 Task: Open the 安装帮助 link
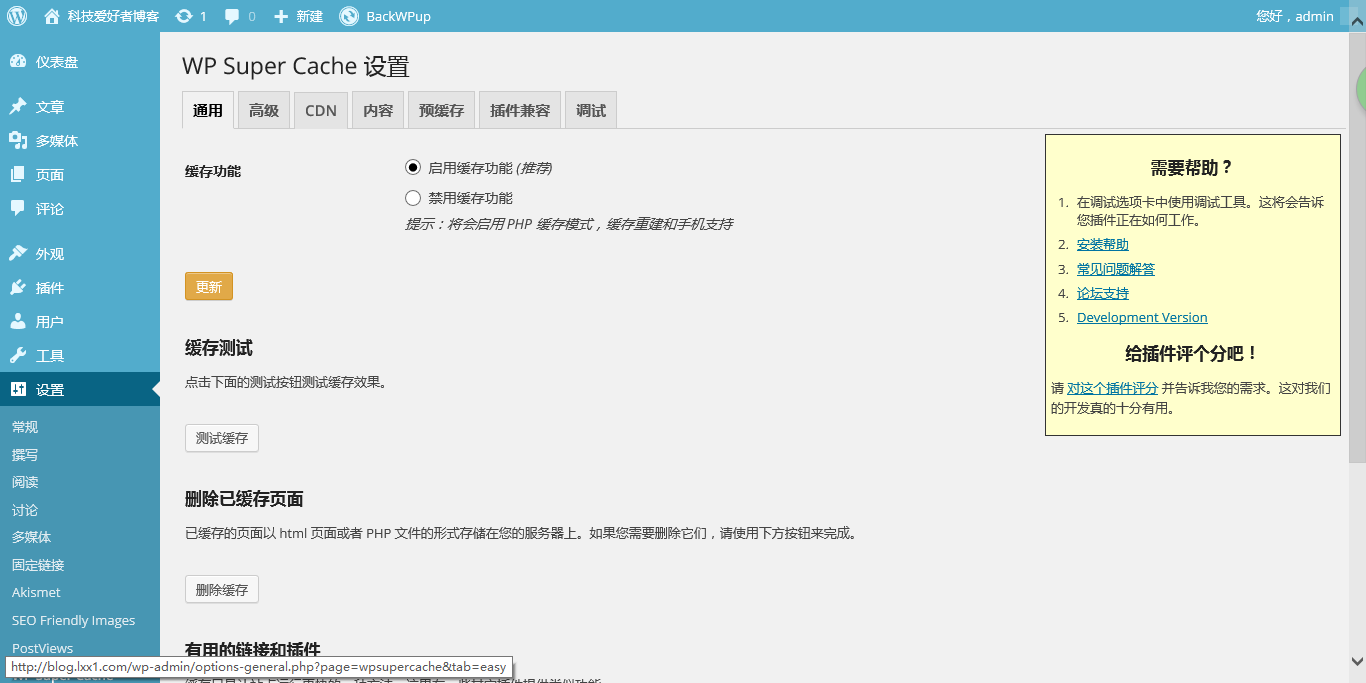[x=1103, y=245]
